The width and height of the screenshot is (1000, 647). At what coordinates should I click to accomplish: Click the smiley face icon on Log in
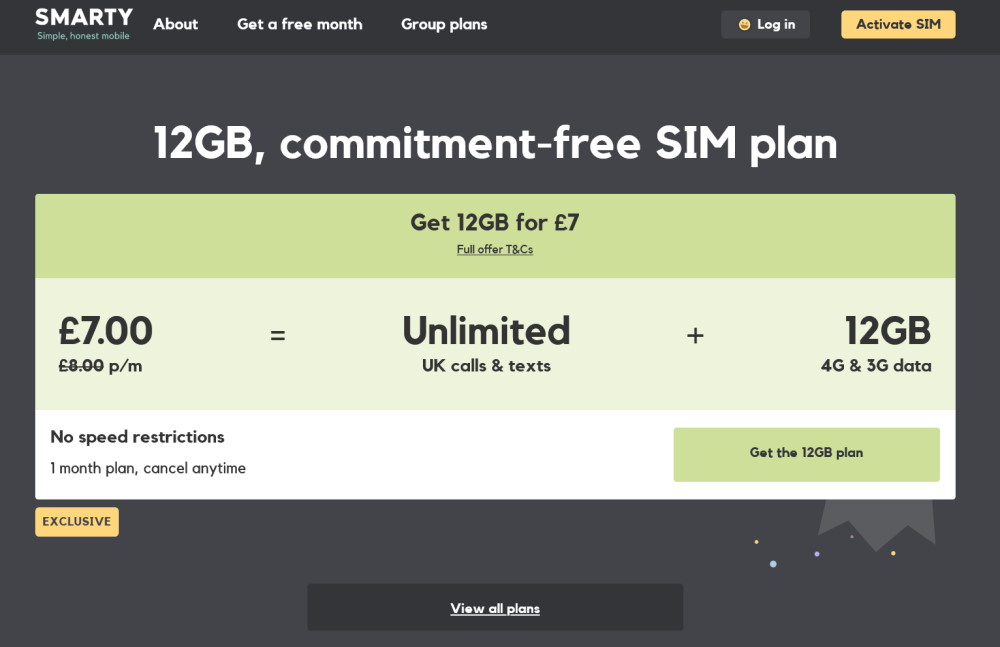741,24
